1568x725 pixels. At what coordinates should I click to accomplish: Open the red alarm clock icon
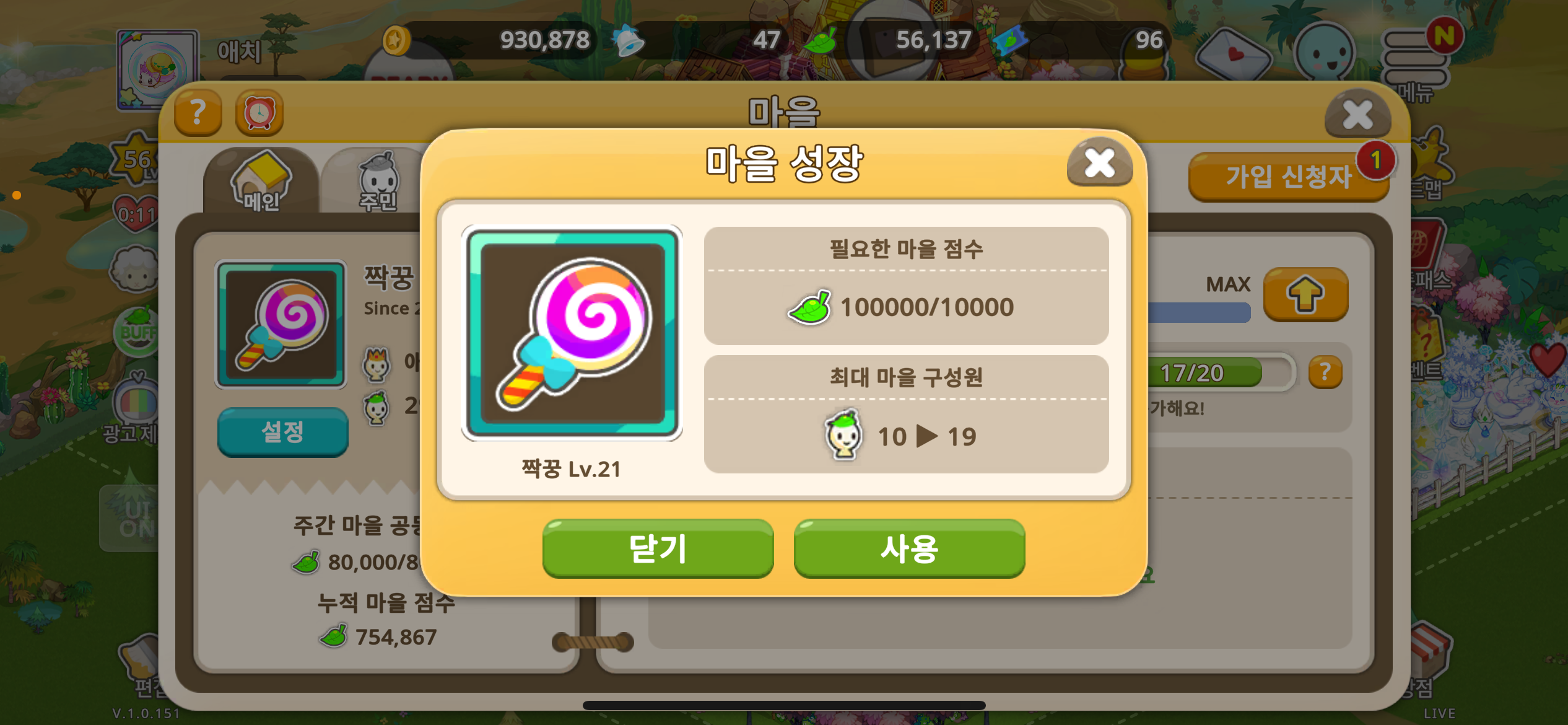point(259,113)
